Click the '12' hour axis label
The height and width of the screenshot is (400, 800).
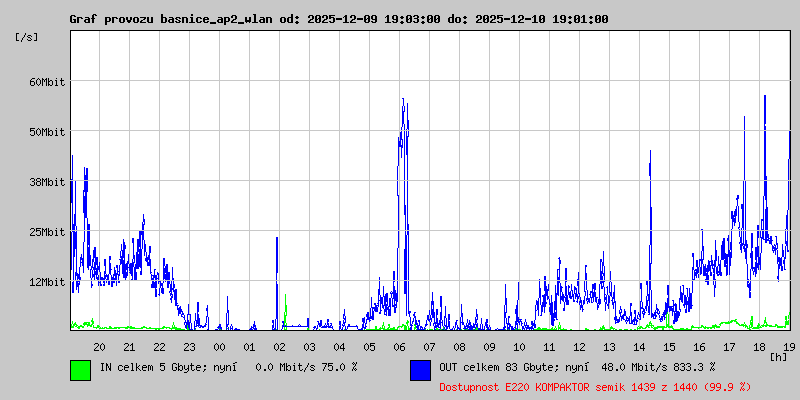tap(580, 347)
